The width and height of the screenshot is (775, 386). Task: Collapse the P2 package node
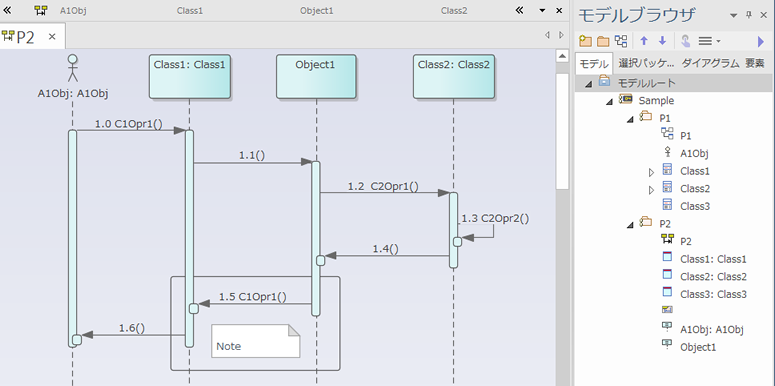[630, 225]
